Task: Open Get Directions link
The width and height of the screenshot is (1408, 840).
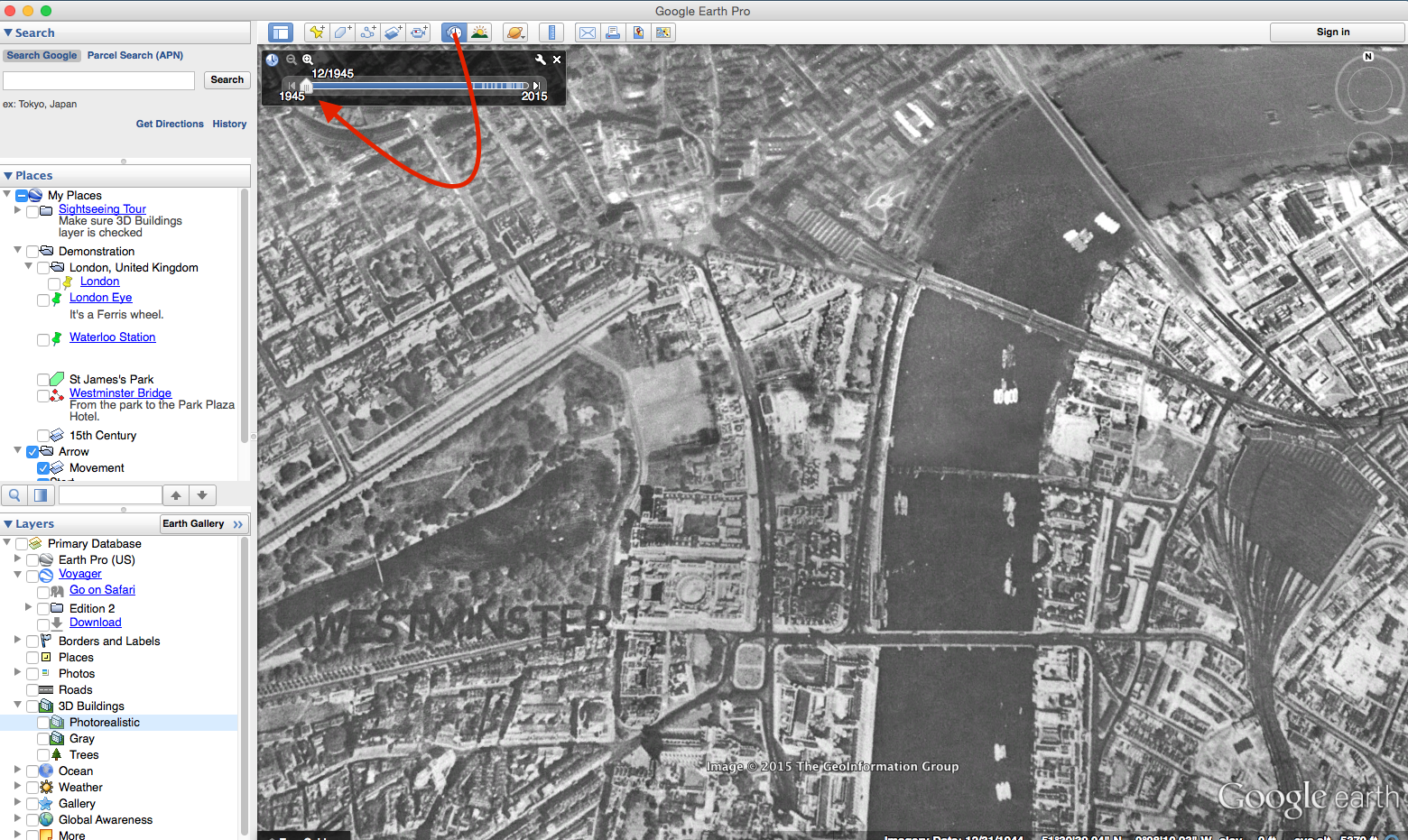Action: [x=170, y=125]
